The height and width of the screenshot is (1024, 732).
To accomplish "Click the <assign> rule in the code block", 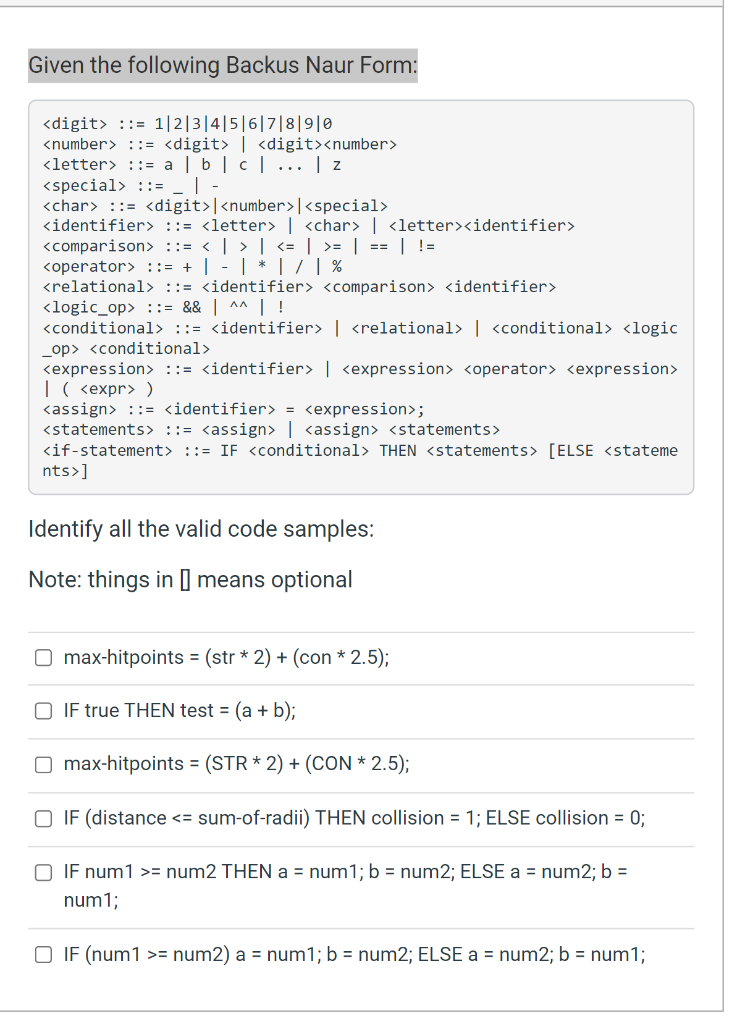I will tap(234, 409).
